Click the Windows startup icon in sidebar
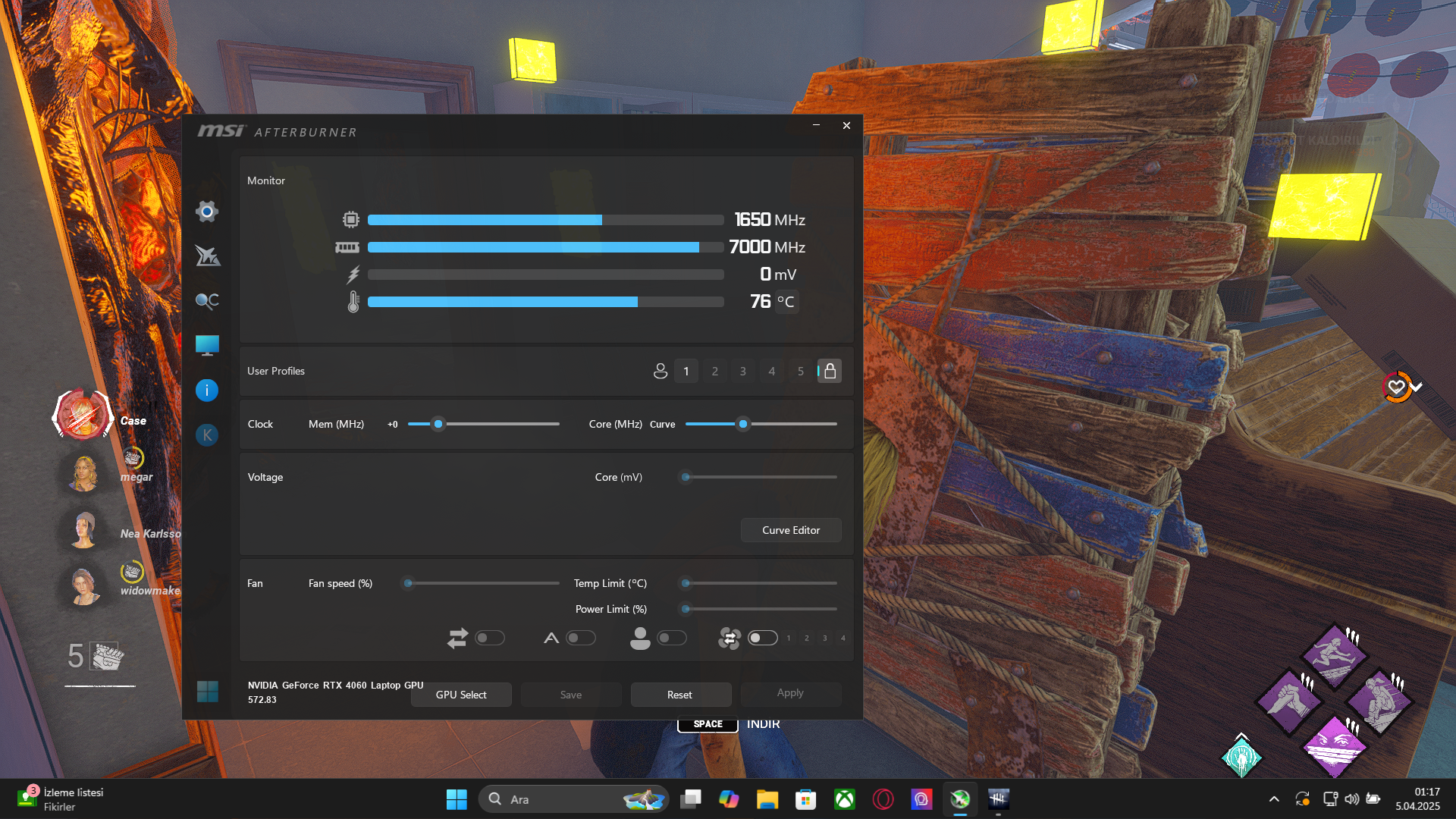1456x819 pixels. [207, 691]
